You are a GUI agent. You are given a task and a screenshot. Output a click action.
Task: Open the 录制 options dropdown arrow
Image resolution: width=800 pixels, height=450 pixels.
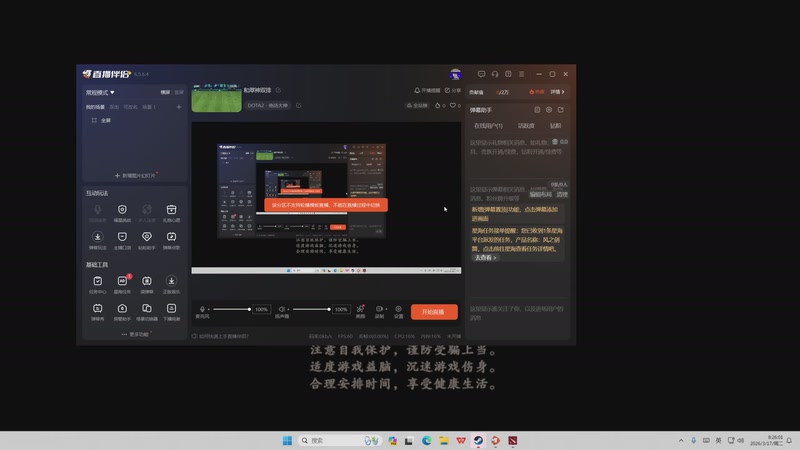[386, 309]
